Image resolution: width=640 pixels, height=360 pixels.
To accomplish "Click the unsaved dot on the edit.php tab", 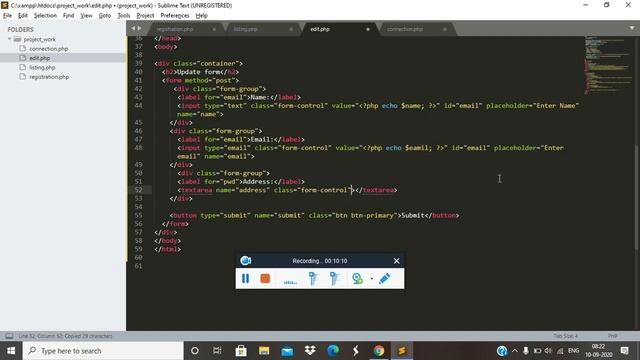I will point(368,29).
